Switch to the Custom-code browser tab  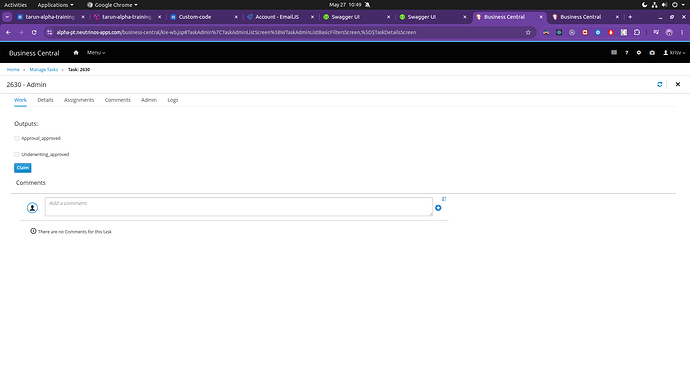(x=203, y=17)
